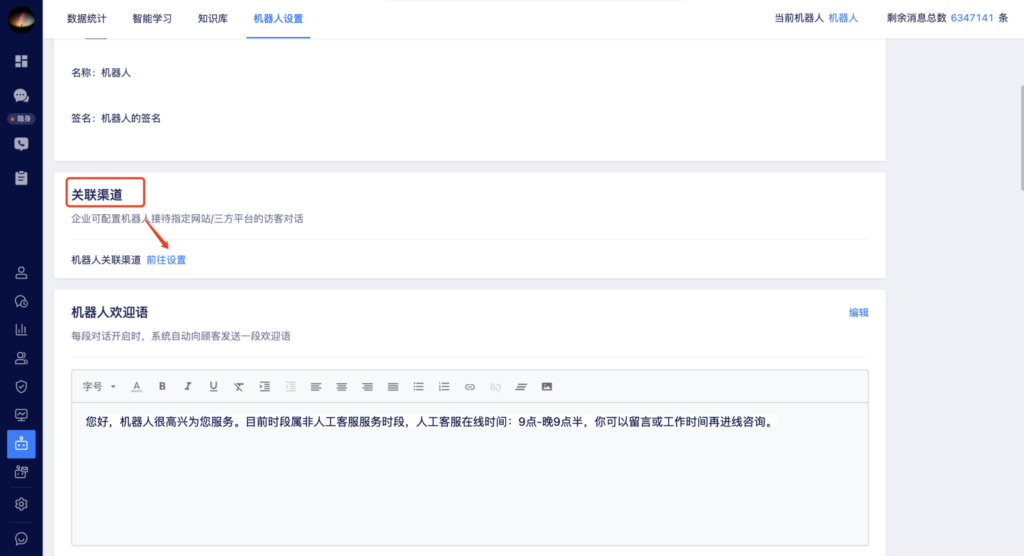Insert a numbered list
The height and width of the screenshot is (556, 1024).
pos(444,387)
